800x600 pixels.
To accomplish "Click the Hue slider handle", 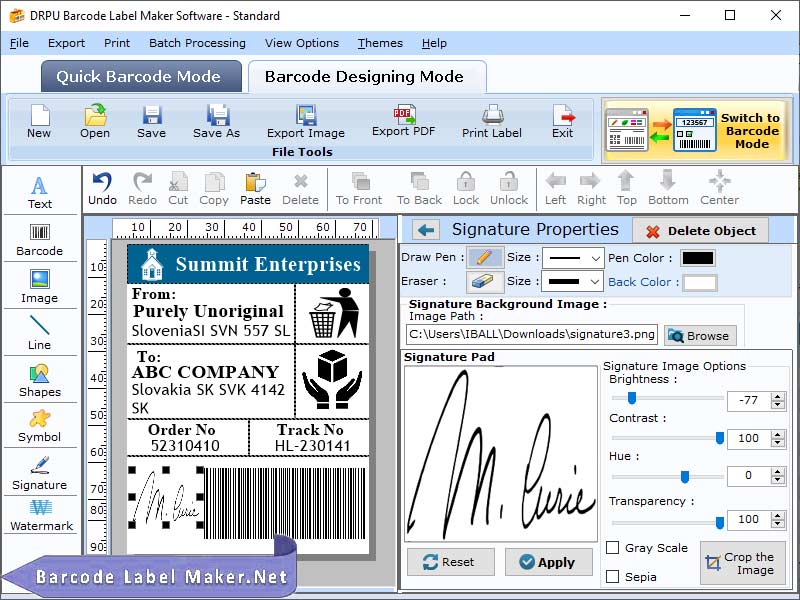I will (x=685, y=477).
